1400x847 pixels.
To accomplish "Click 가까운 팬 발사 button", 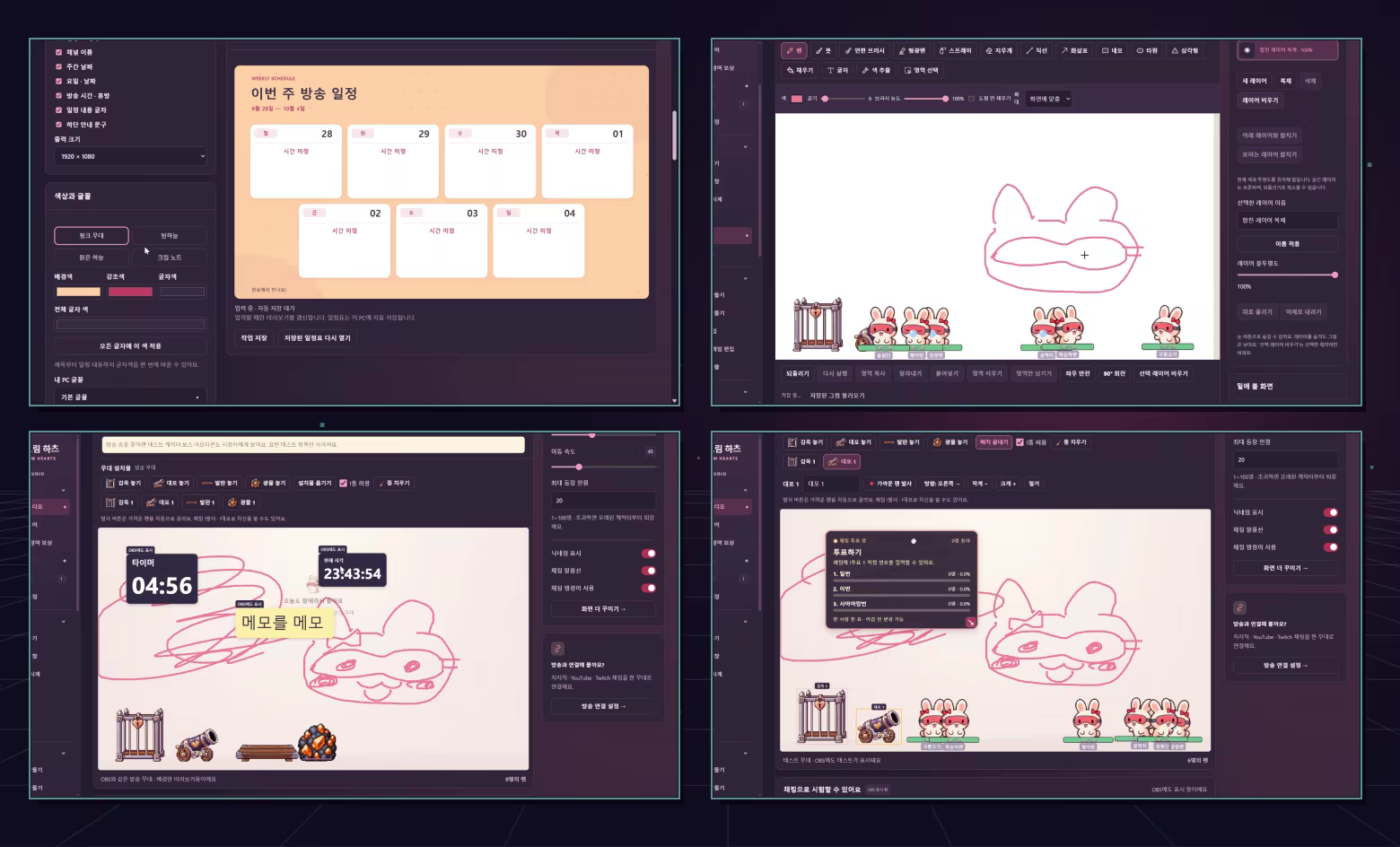I will point(889,484).
